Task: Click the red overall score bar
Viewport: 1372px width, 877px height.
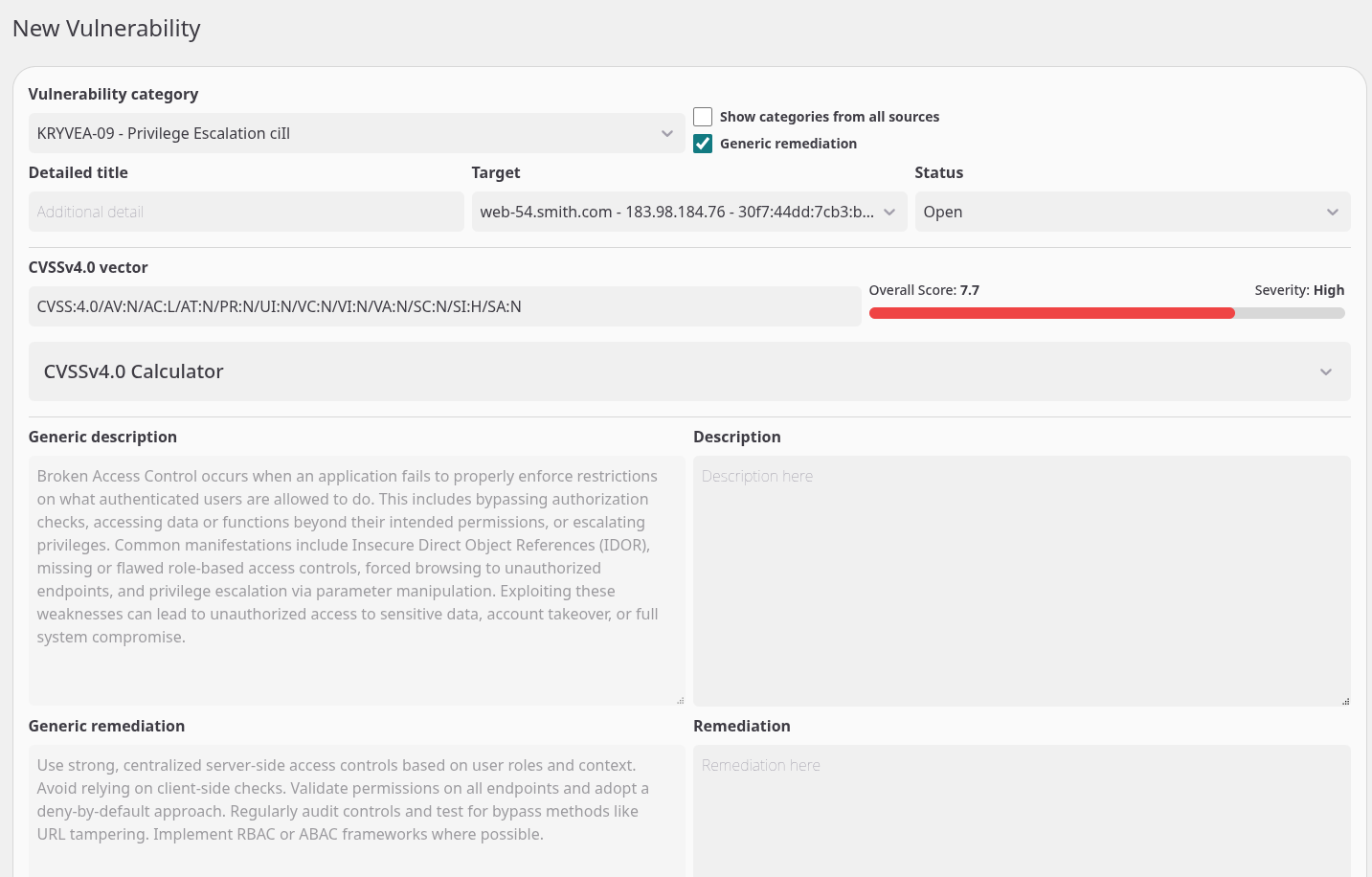Action: 1051,313
